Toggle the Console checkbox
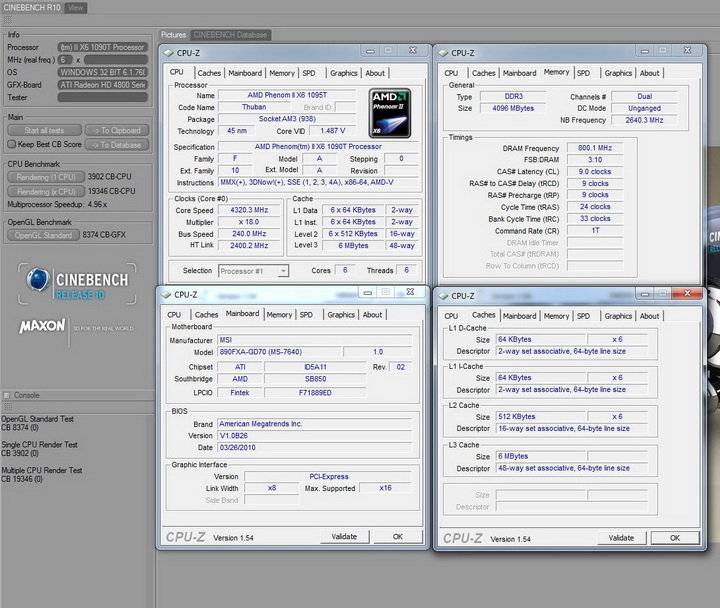The image size is (720, 608). click(8, 395)
